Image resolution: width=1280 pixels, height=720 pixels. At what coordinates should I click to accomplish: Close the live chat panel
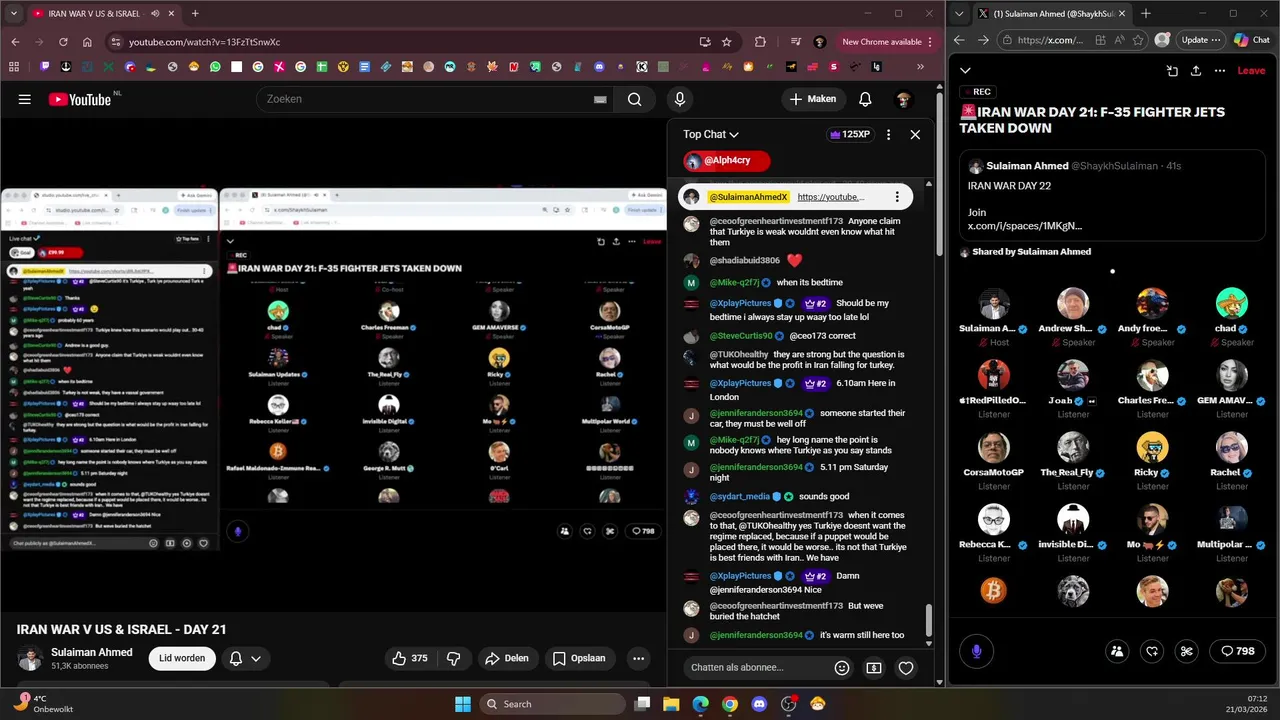[x=915, y=134]
